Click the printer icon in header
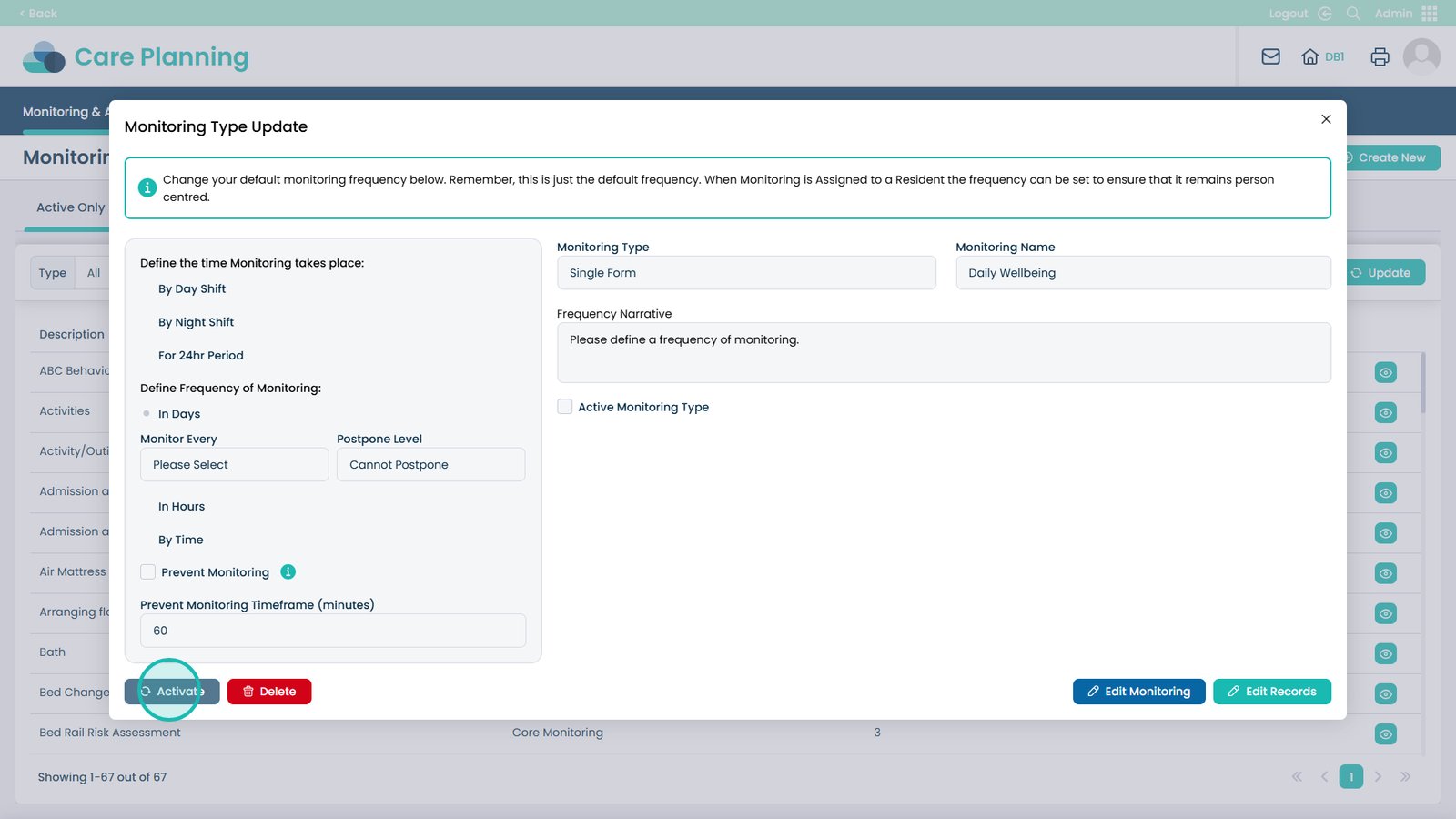This screenshot has width=1456, height=819. point(1380,56)
